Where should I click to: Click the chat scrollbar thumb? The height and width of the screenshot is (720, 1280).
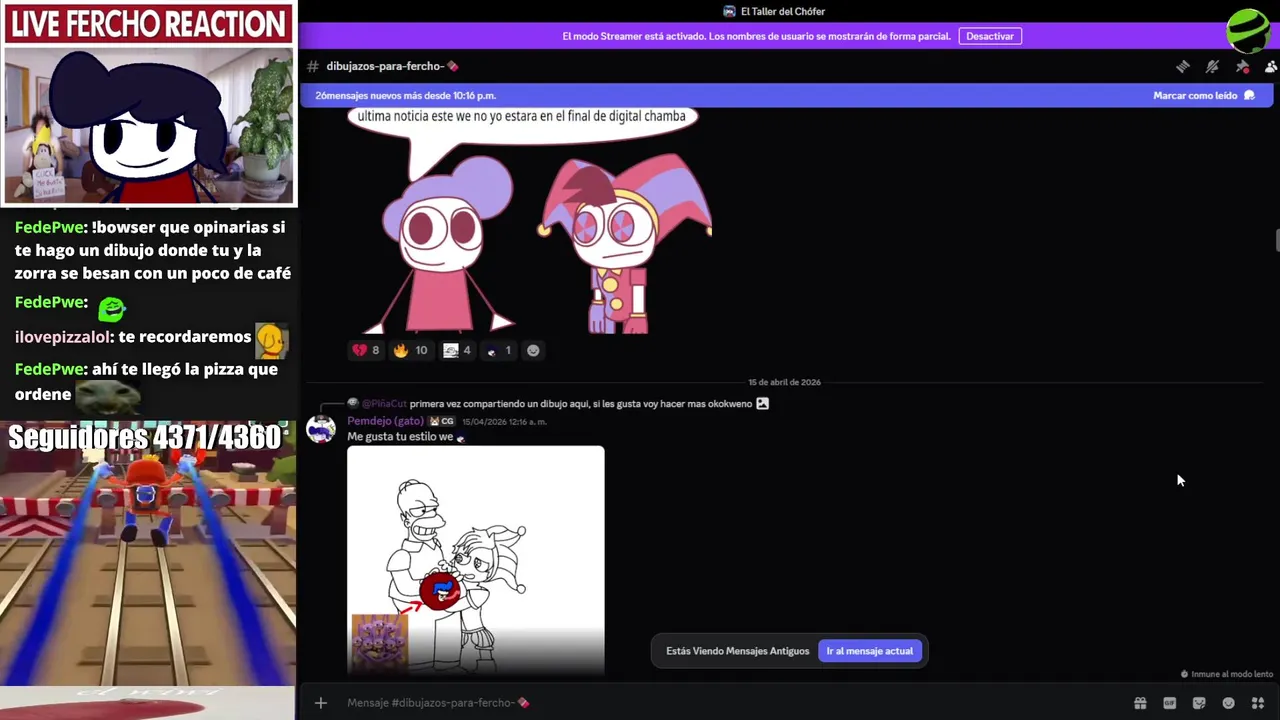[1276, 241]
